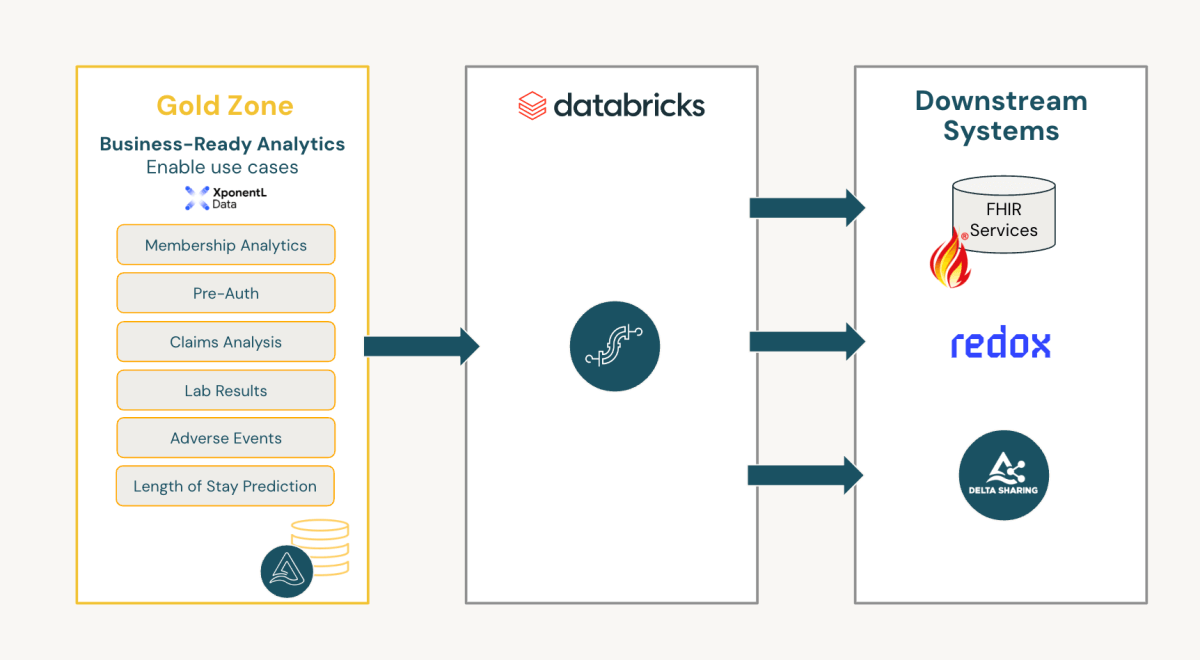Click the Databricks logo

coord(611,105)
